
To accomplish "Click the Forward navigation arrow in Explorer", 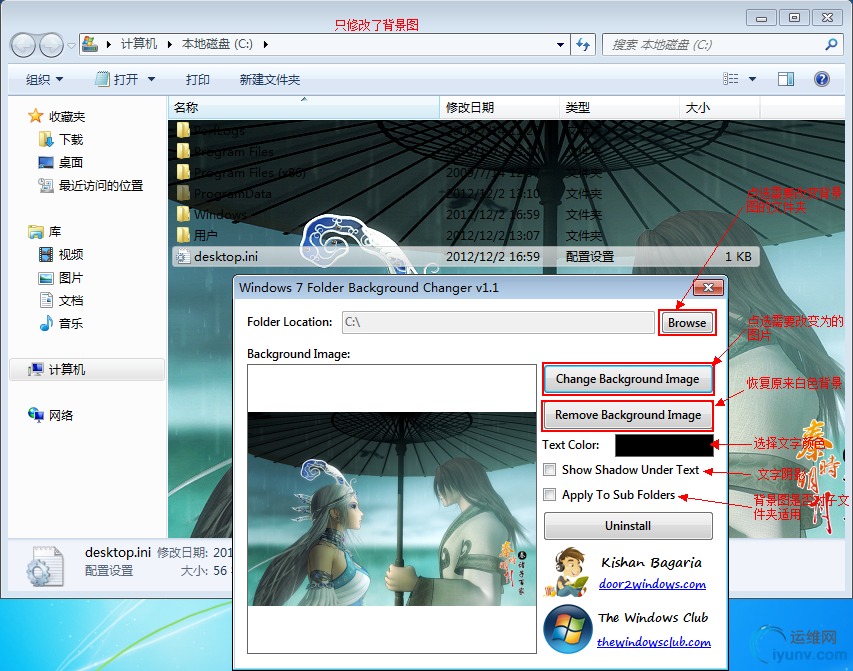I will point(52,45).
